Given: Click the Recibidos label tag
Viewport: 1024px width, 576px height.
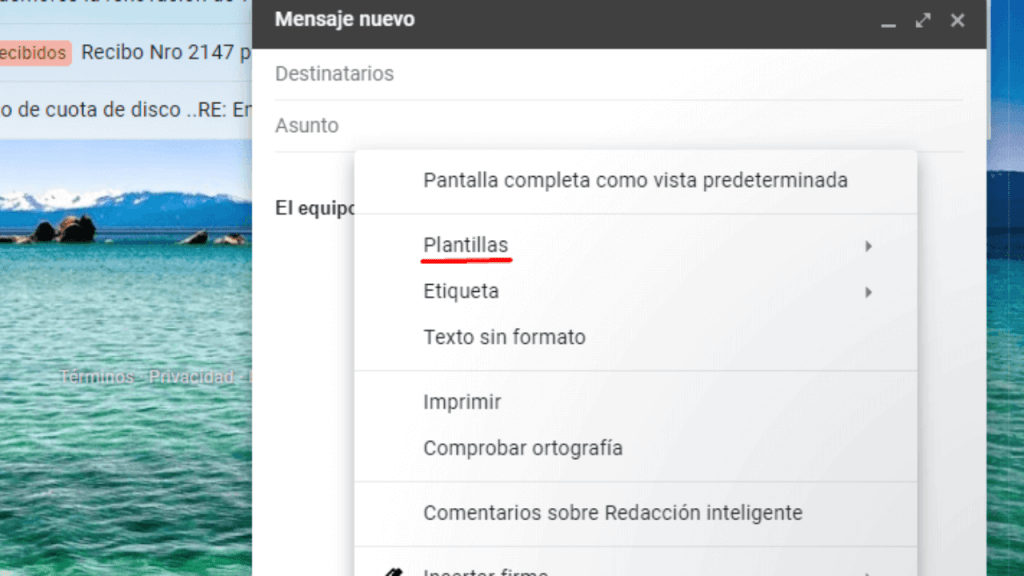Looking at the screenshot, I should click(33, 52).
